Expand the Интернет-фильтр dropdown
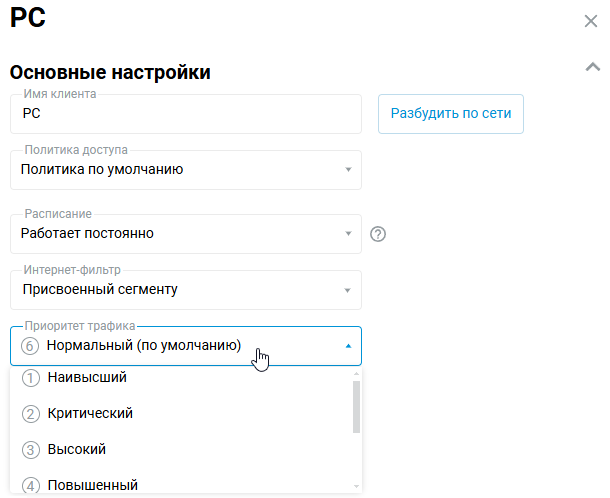The height and width of the screenshot is (498, 610). point(185,290)
